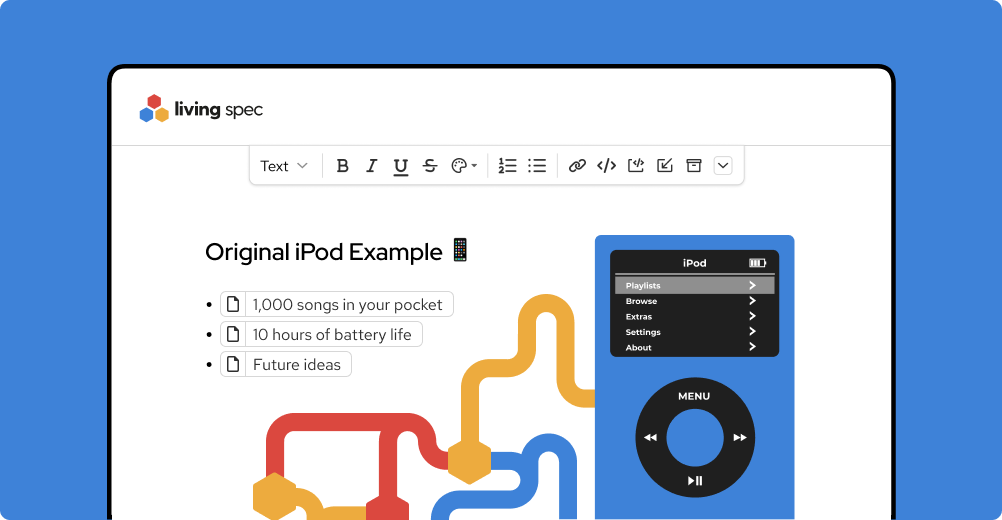This screenshot has height=520, width=1002.
Task: Apply inline code formatting
Action: (x=606, y=166)
